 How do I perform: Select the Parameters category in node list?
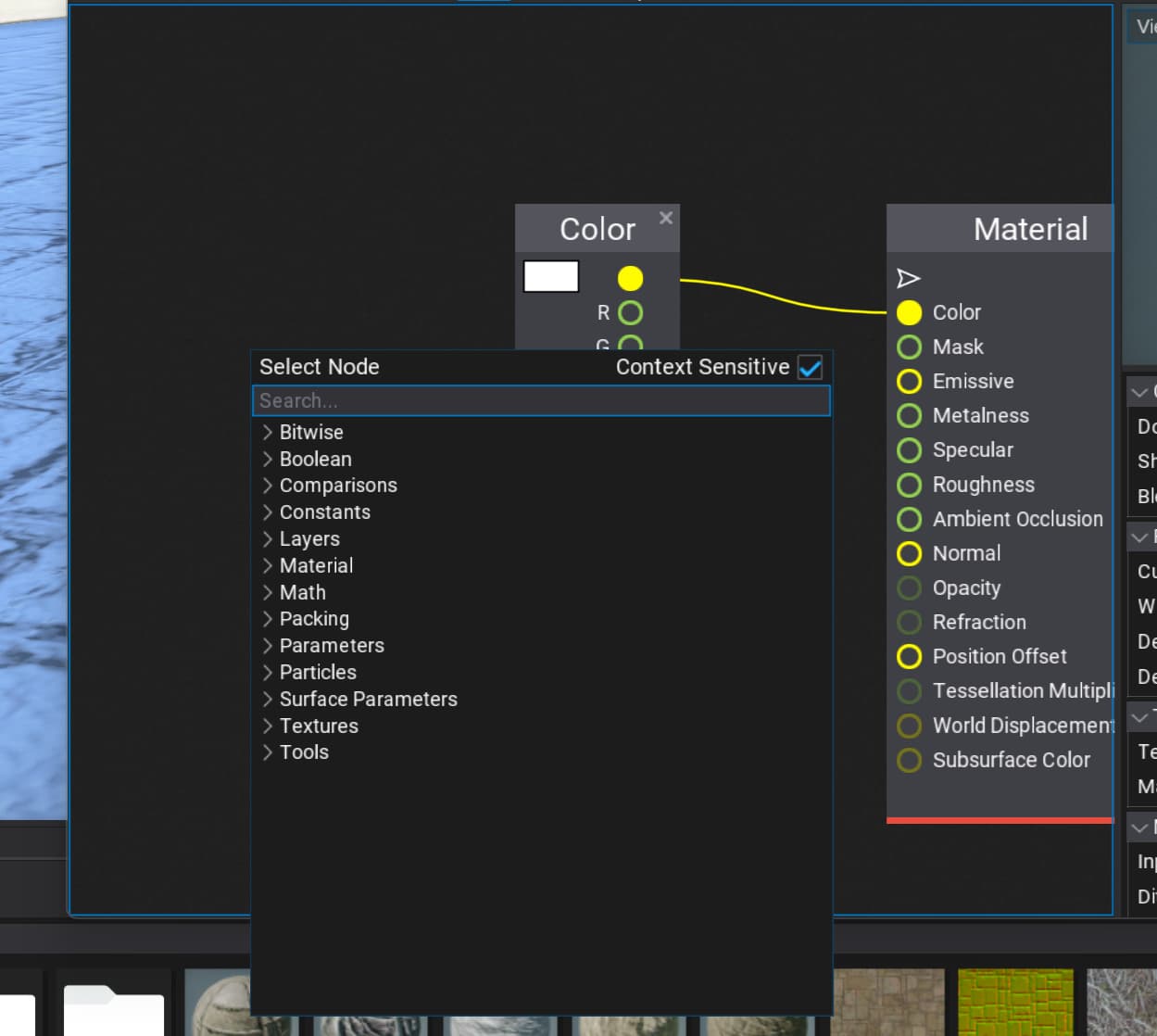click(x=331, y=646)
